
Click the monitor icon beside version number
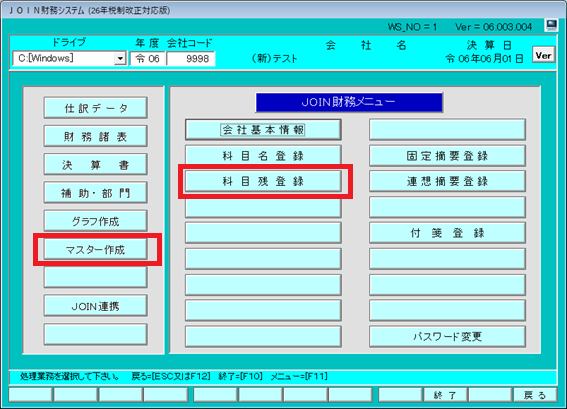(551, 25)
